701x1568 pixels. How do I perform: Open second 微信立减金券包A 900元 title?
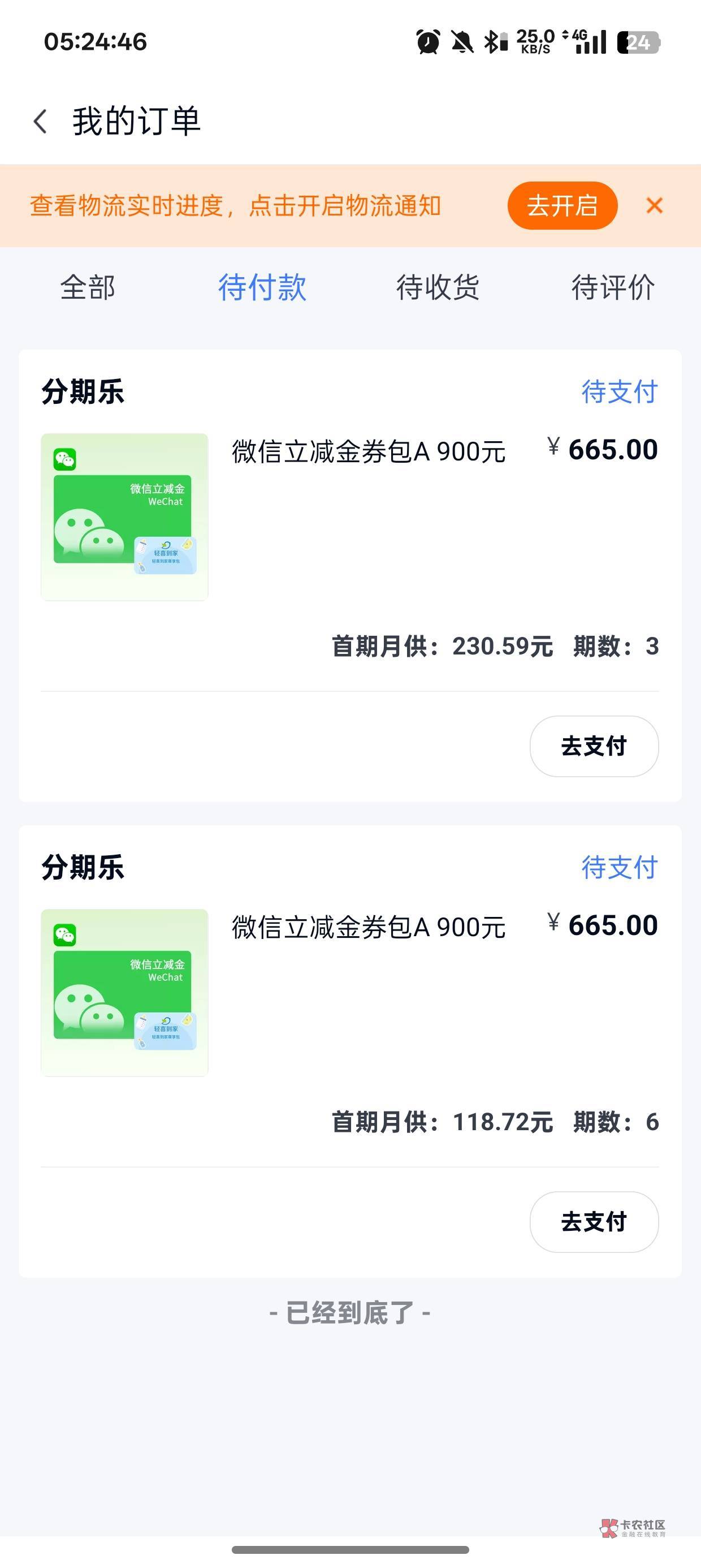[369, 928]
